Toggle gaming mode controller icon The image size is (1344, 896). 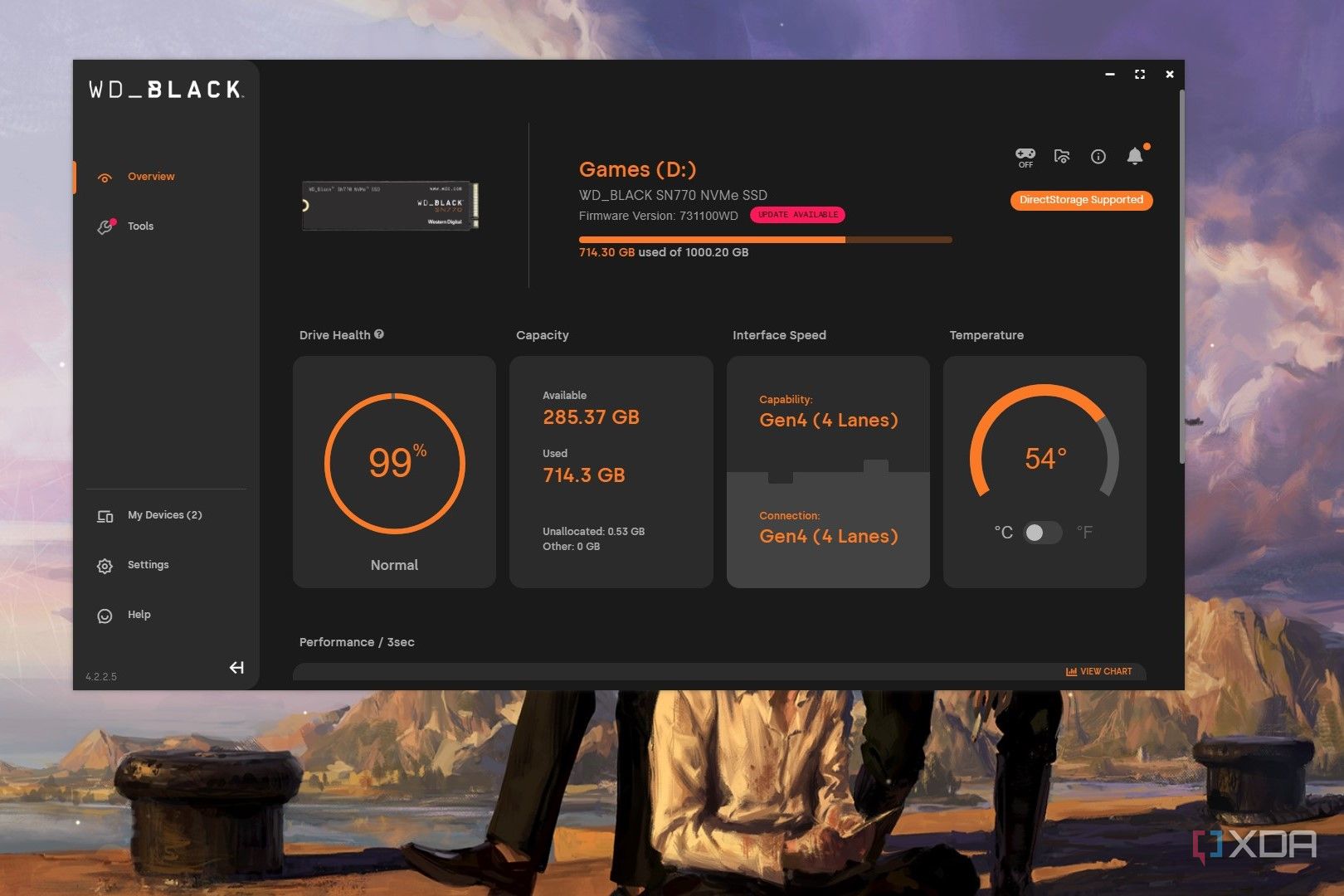(1025, 157)
